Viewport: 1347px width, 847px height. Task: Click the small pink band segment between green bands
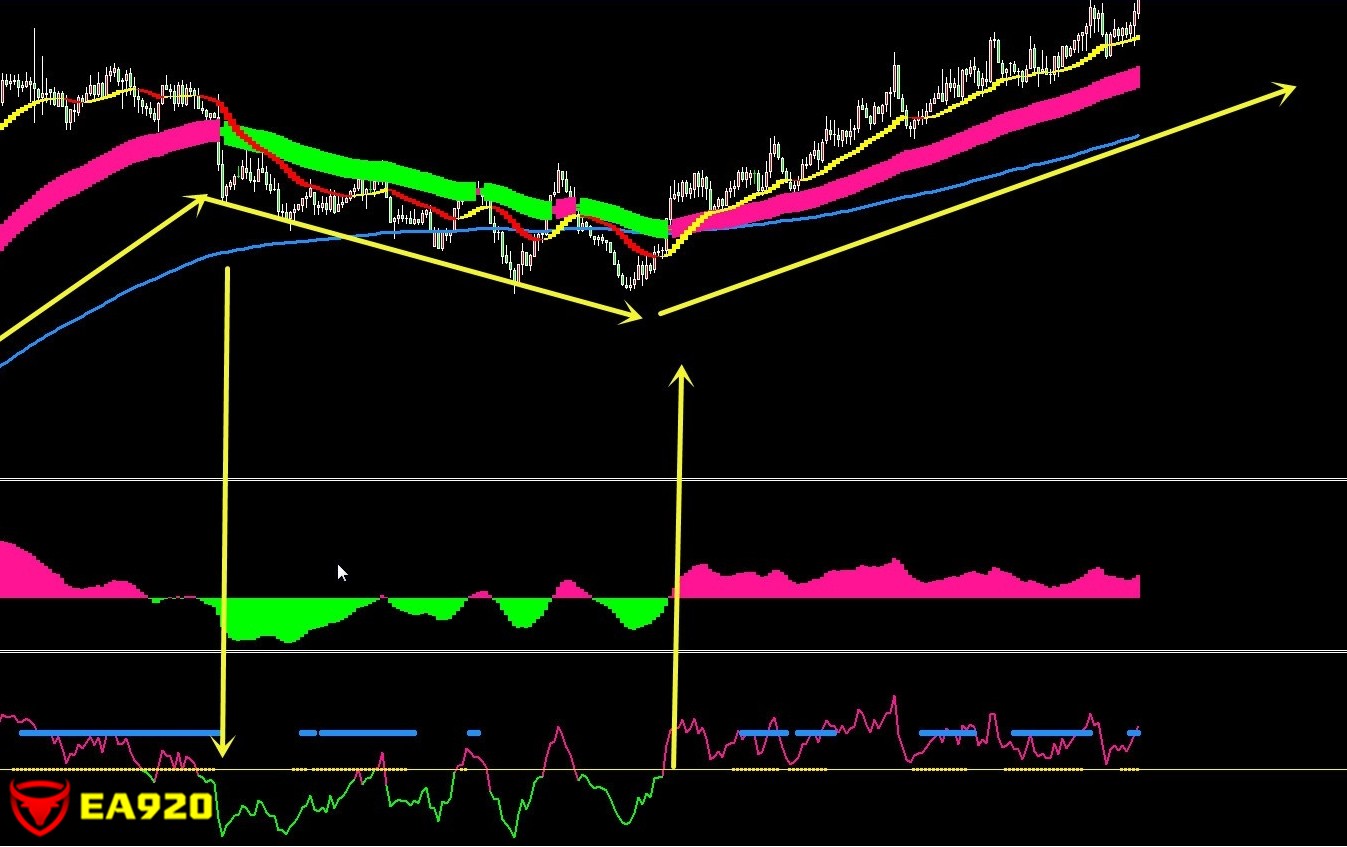(x=565, y=207)
